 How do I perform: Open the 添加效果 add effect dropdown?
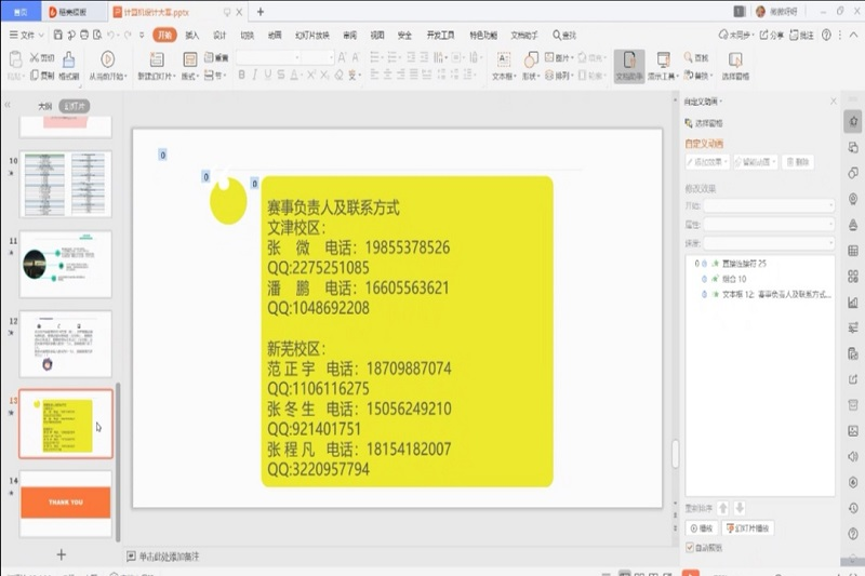pyautogui.click(x=707, y=162)
